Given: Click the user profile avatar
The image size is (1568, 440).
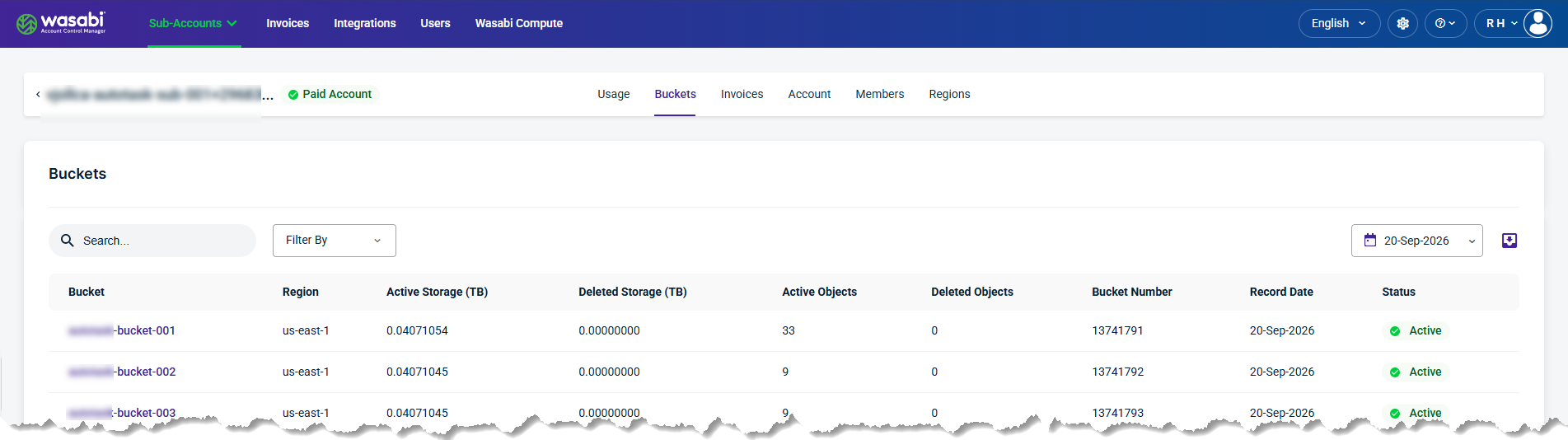Looking at the screenshot, I should point(1538,23).
